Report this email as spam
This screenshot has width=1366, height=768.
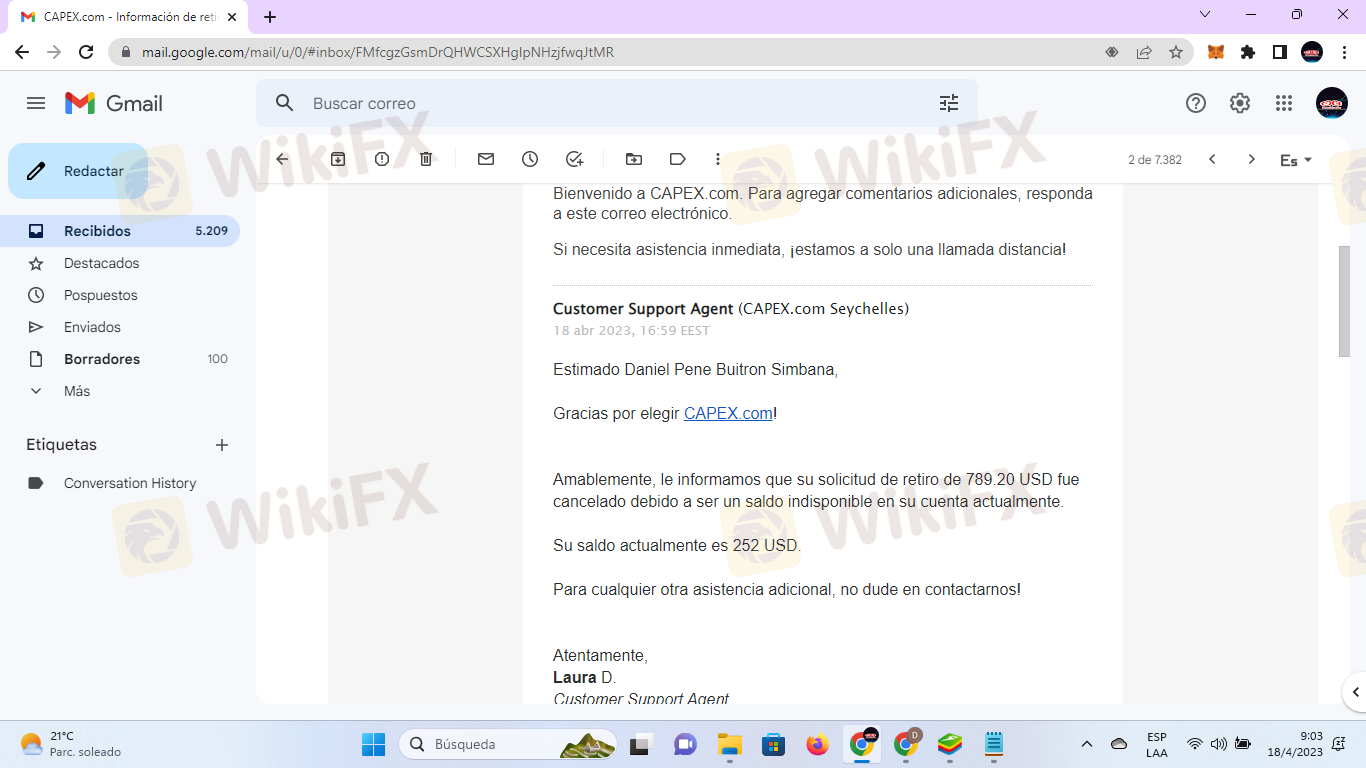[x=382, y=159]
